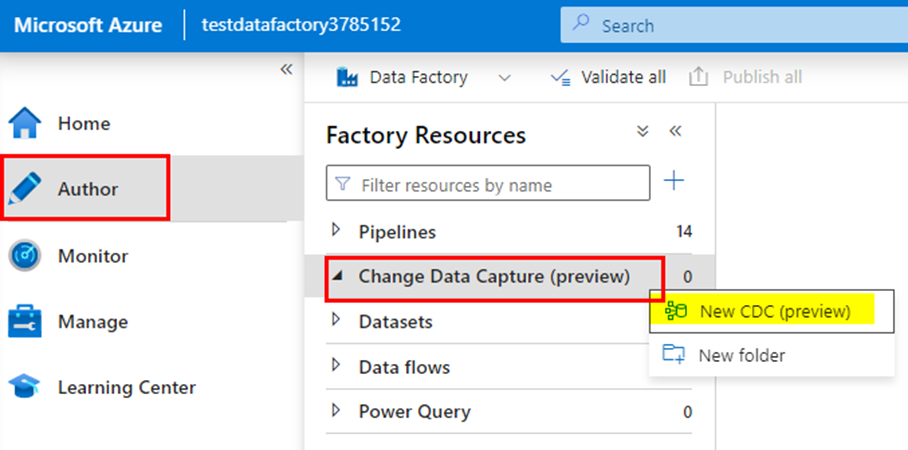
Task: Click the Validate all button
Action: point(607,77)
